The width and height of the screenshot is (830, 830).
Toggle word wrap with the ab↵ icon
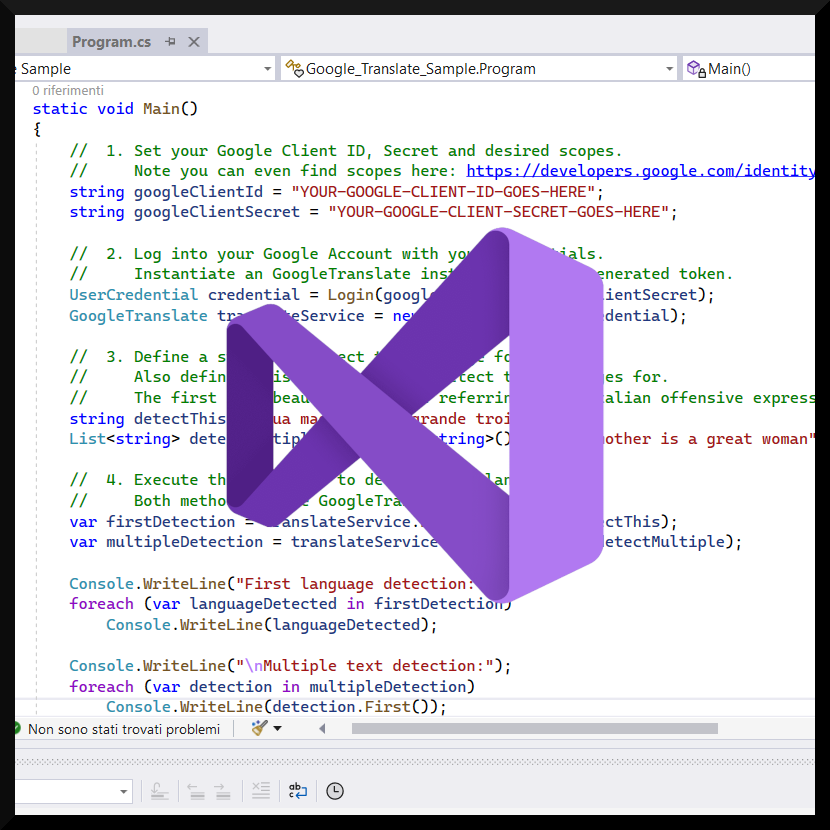pos(297,791)
